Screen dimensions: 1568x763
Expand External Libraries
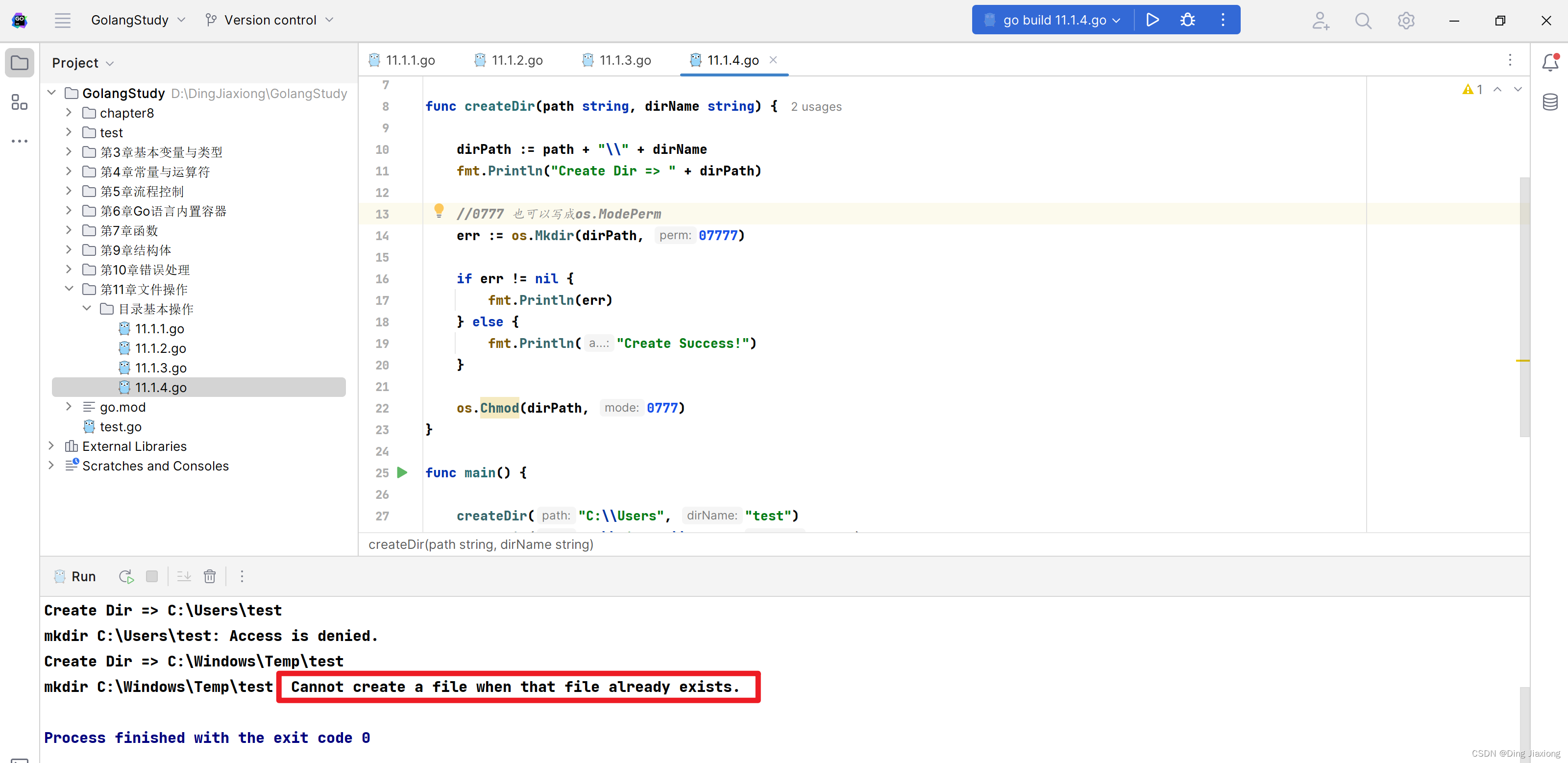click(52, 446)
